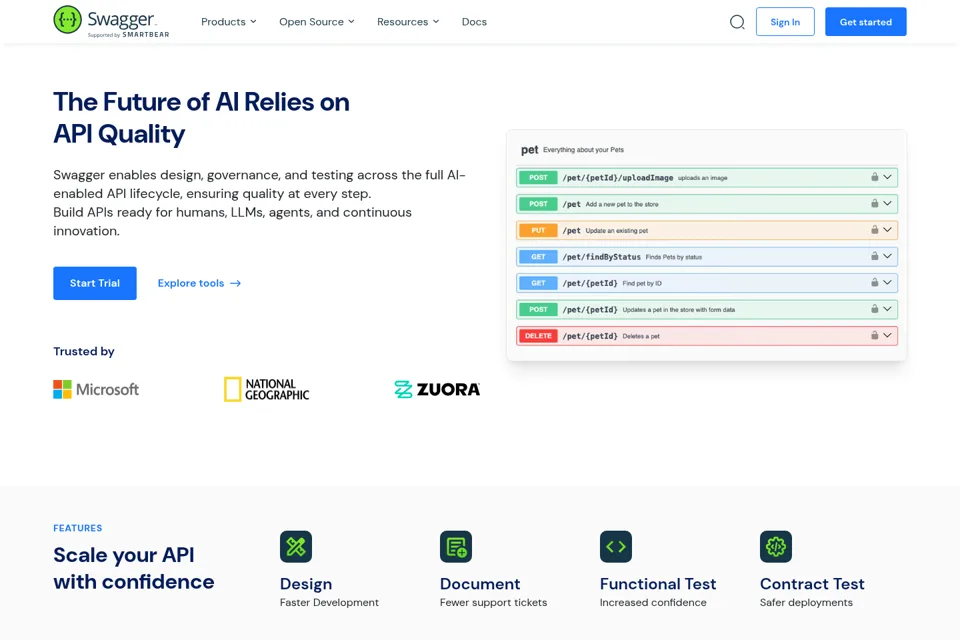Click the Document feature icon
Screen dimensions: 960x640
coord(456,546)
